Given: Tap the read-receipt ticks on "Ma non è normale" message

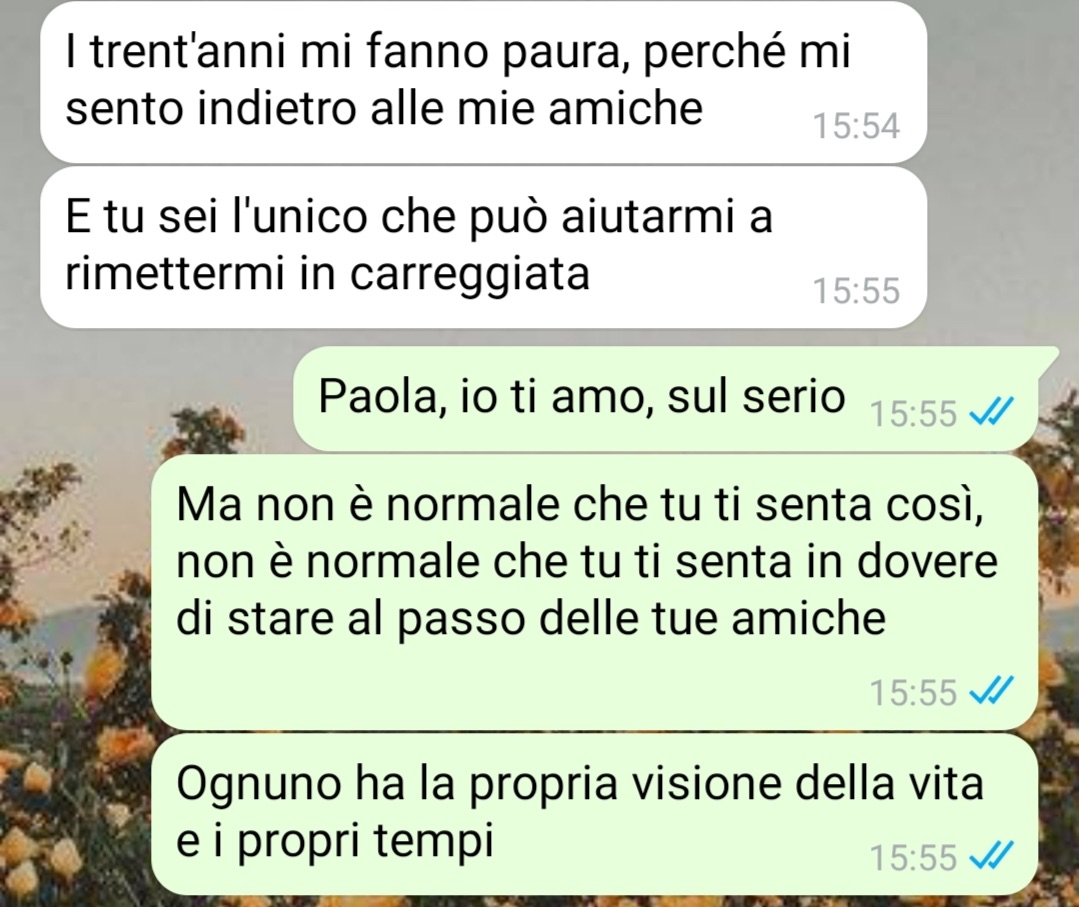Looking at the screenshot, I should [991, 691].
